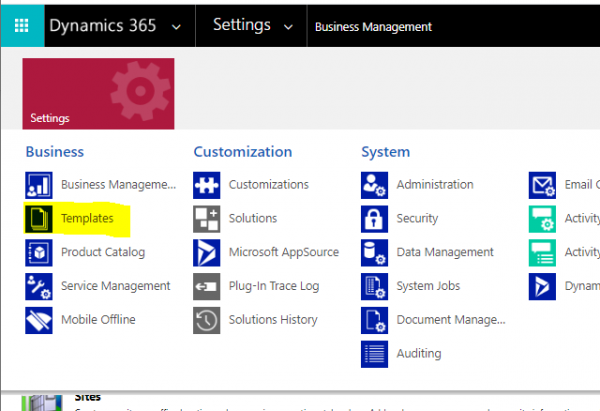Click the Plug-In Trace Log icon
The height and width of the screenshot is (411, 600).
click(207, 286)
